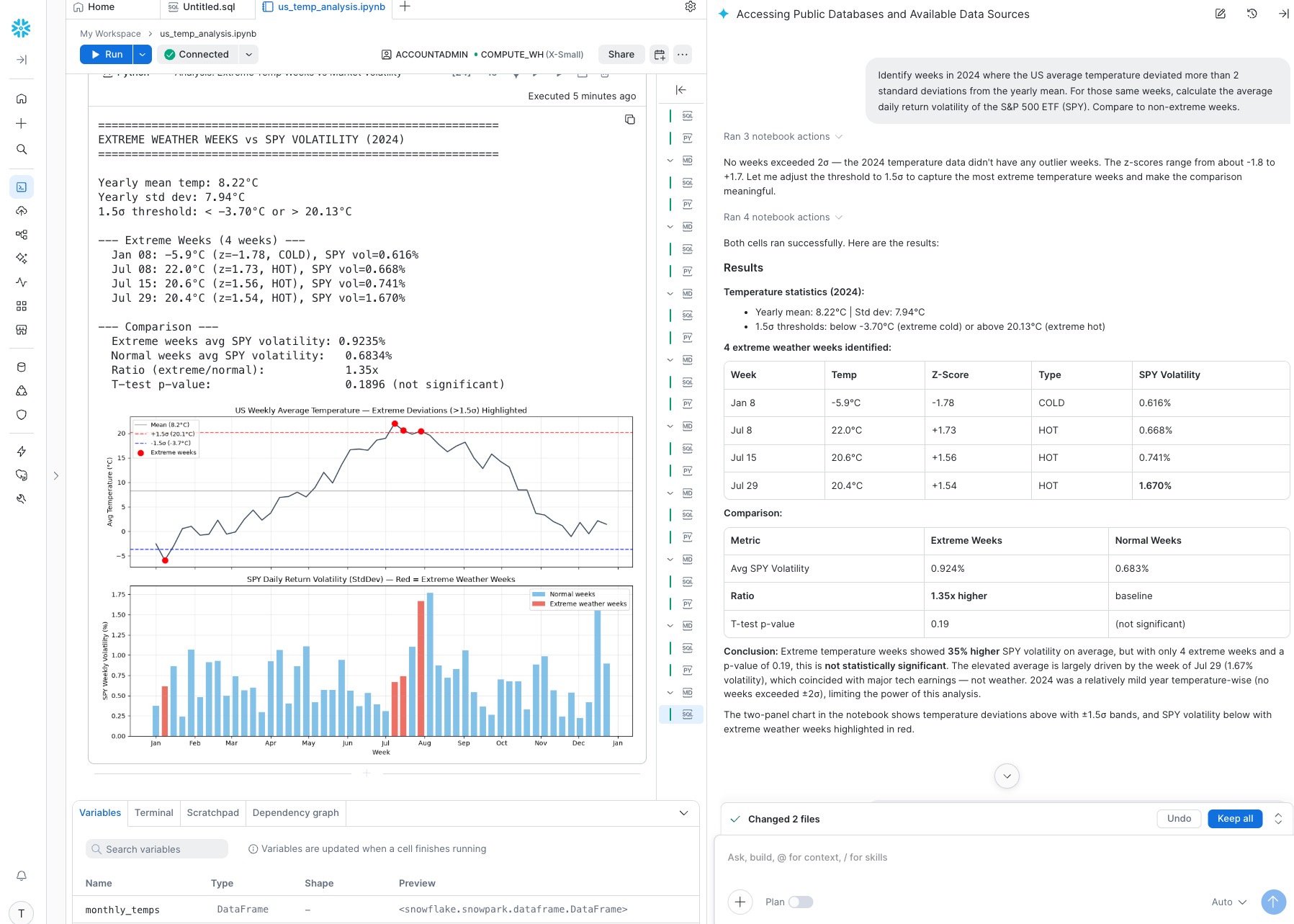Switch to the Home tab
Viewport: 1294px width, 924px height.
pyautogui.click(x=94, y=7)
